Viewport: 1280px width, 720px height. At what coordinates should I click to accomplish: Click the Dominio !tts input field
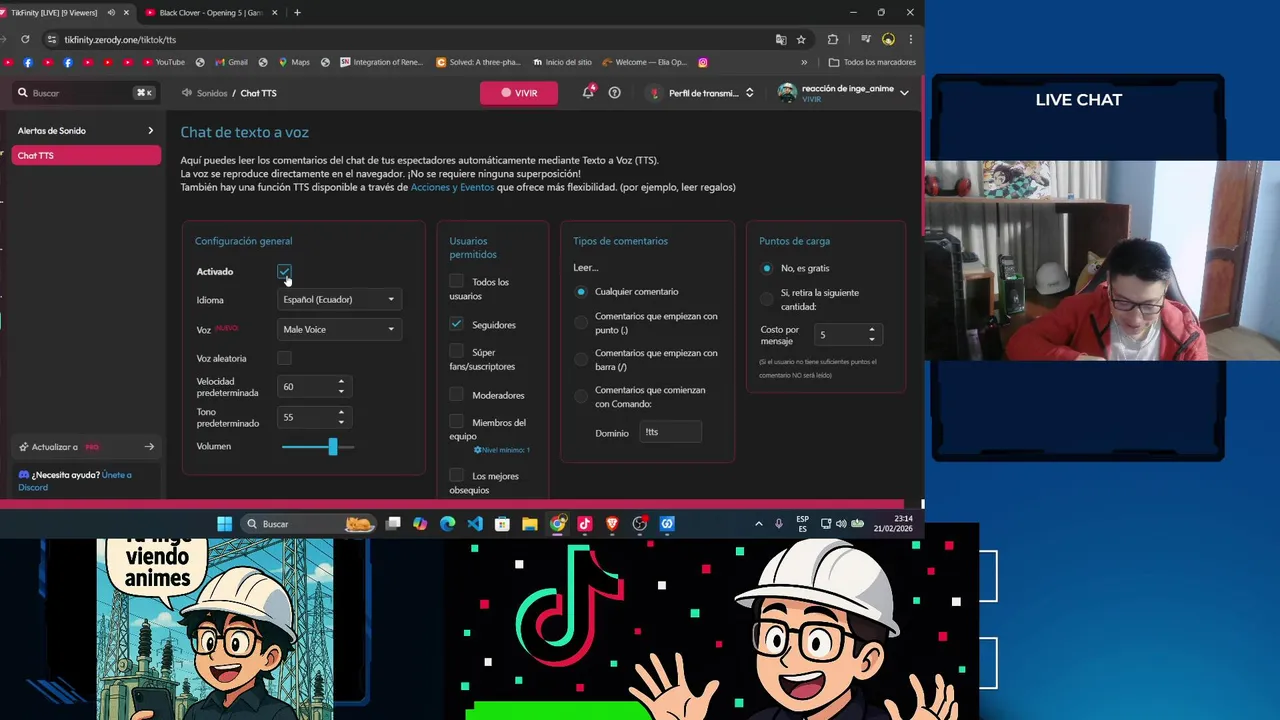[x=670, y=432]
